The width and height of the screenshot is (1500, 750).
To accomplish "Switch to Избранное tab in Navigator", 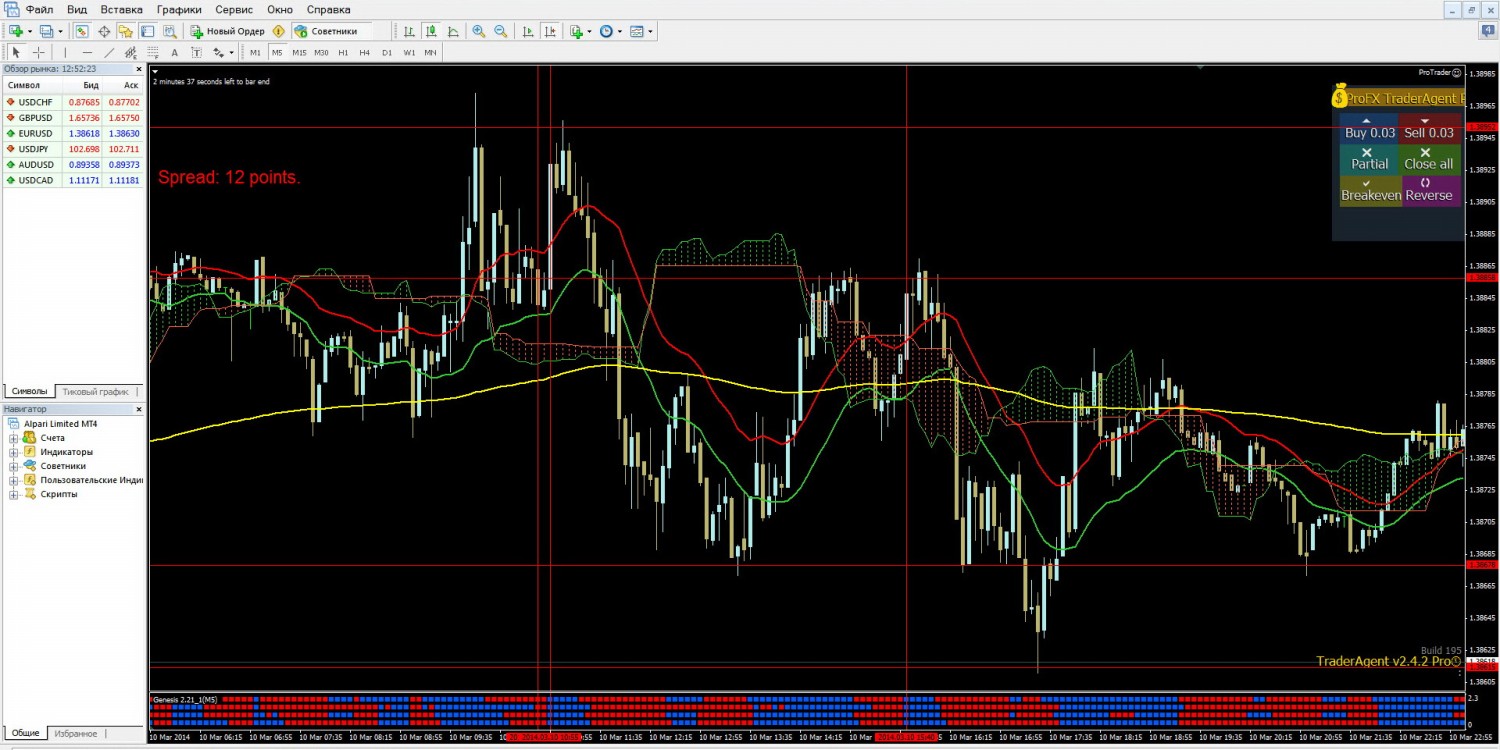I will [x=76, y=733].
